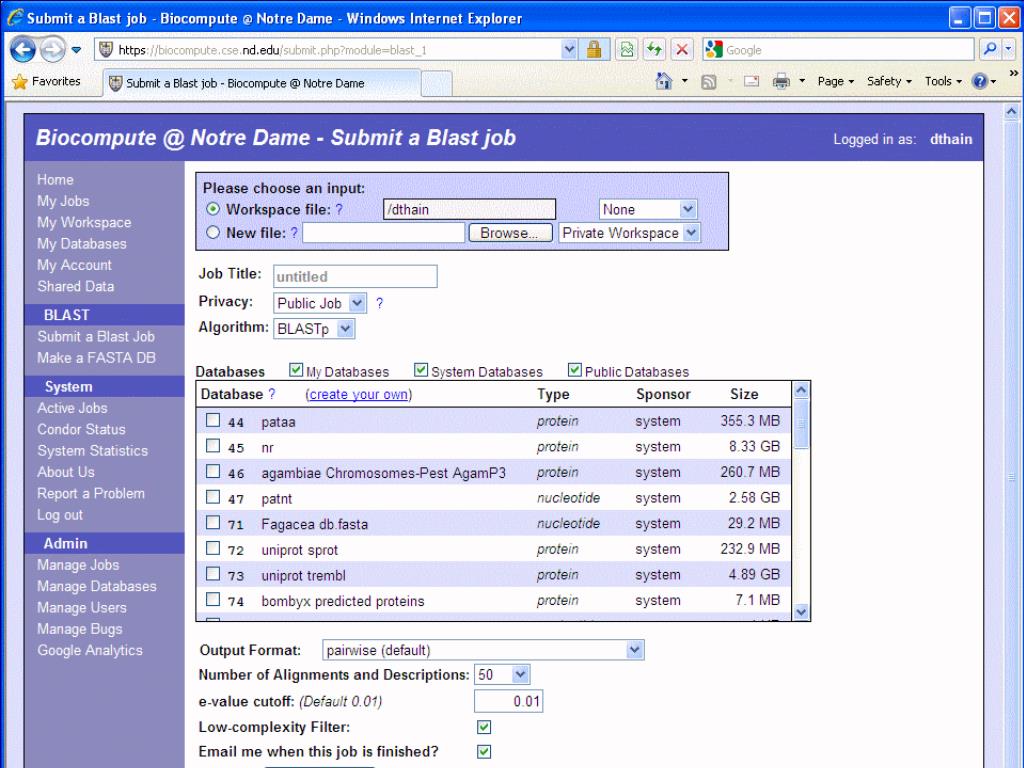Click into the Job Title field
This screenshot has width=1024, height=768.
pos(355,276)
